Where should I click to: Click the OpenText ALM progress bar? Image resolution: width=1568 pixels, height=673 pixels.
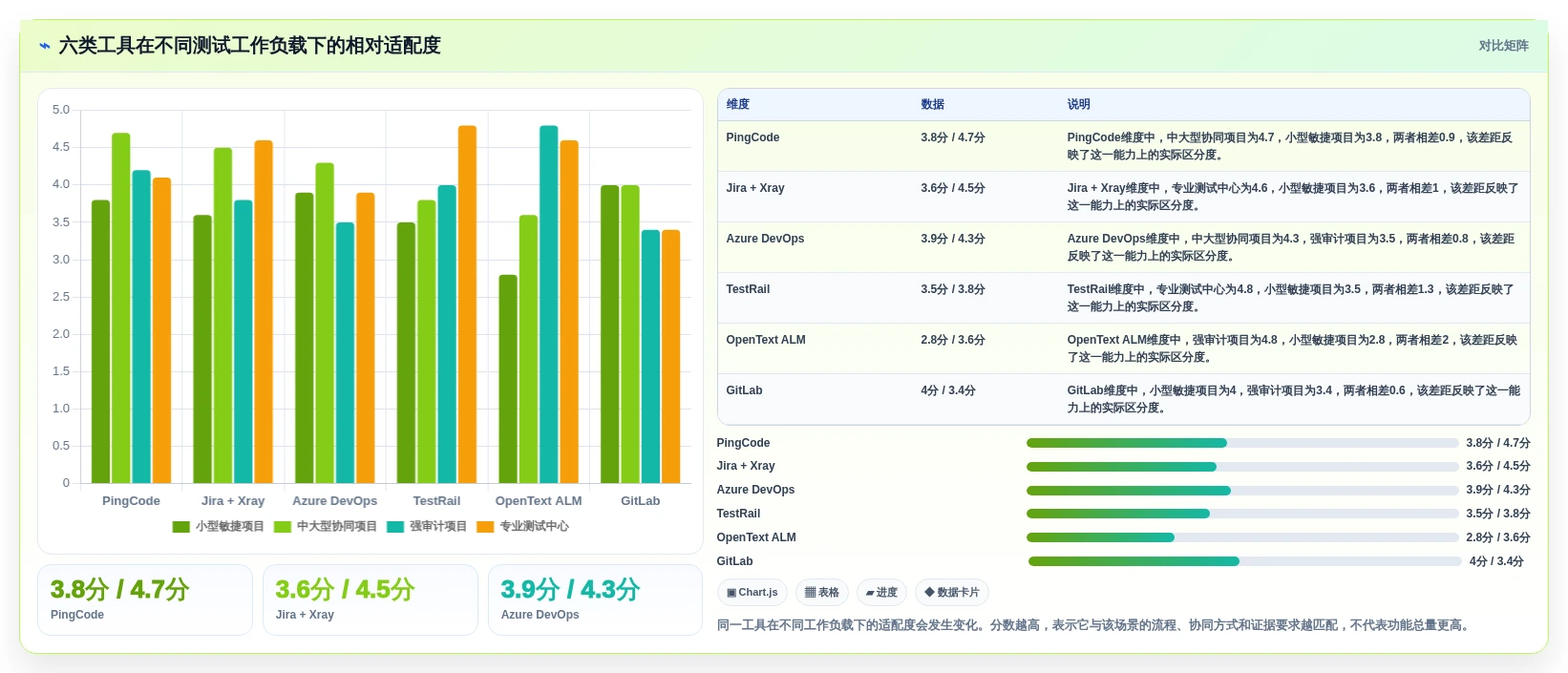[1242, 537]
